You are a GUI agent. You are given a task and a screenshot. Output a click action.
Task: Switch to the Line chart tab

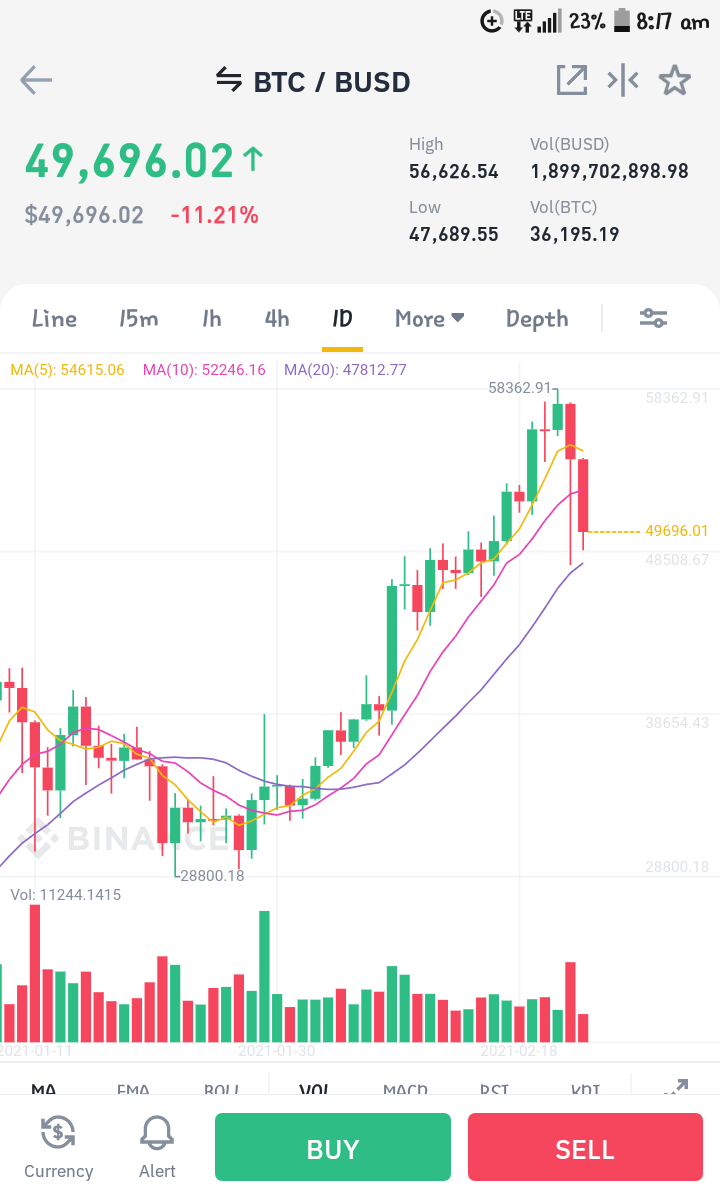54,318
